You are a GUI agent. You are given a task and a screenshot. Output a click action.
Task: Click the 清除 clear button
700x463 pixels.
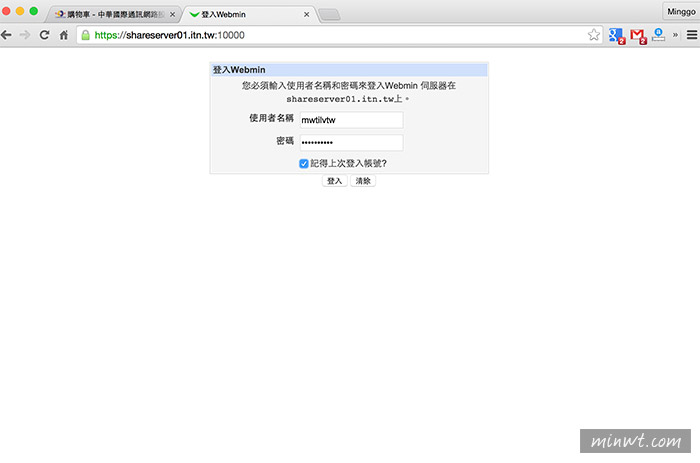coord(363,181)
